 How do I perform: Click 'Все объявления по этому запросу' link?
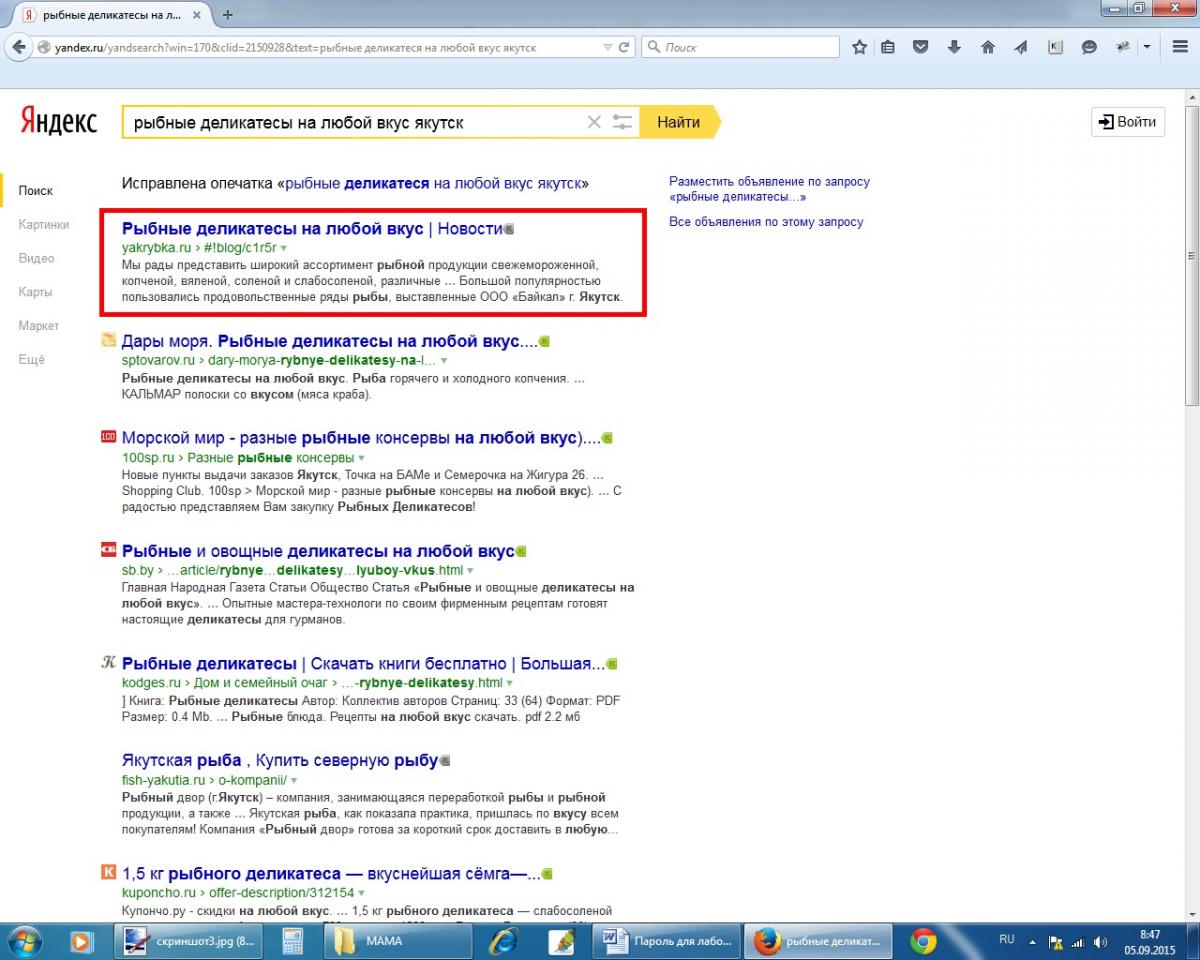pos(766,222)
